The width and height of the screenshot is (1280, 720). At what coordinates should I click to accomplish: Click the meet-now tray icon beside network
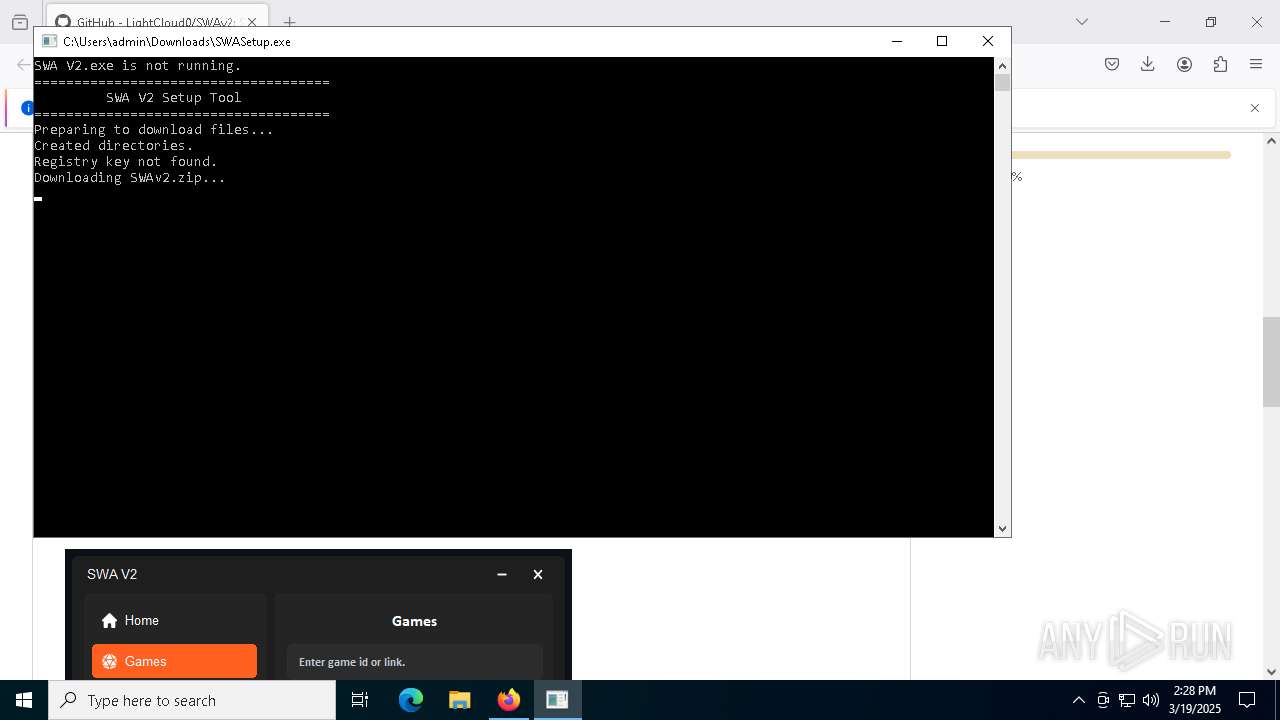1103,700
